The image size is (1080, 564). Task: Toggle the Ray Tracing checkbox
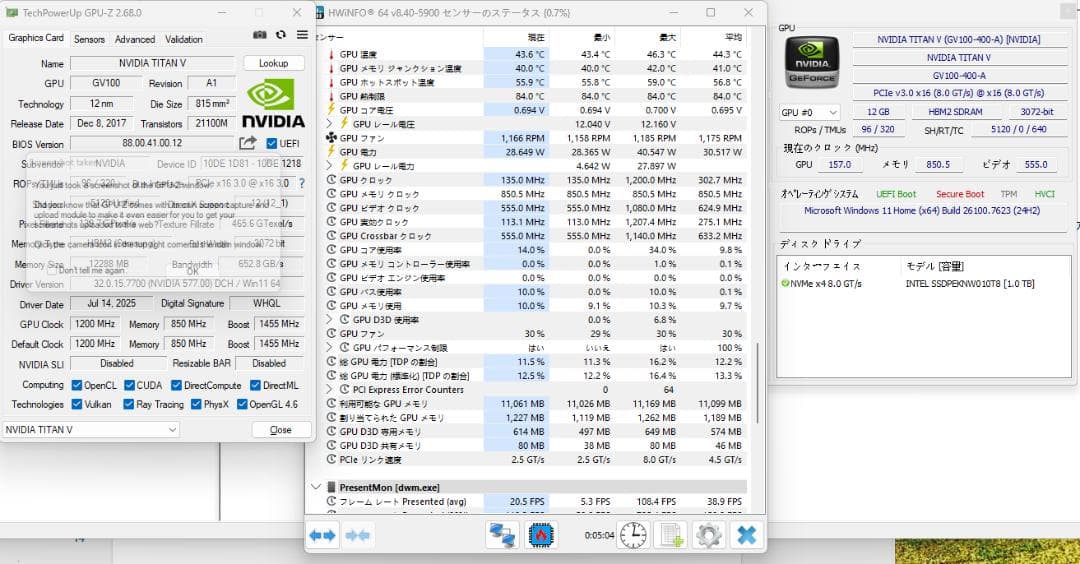(129, 404)
